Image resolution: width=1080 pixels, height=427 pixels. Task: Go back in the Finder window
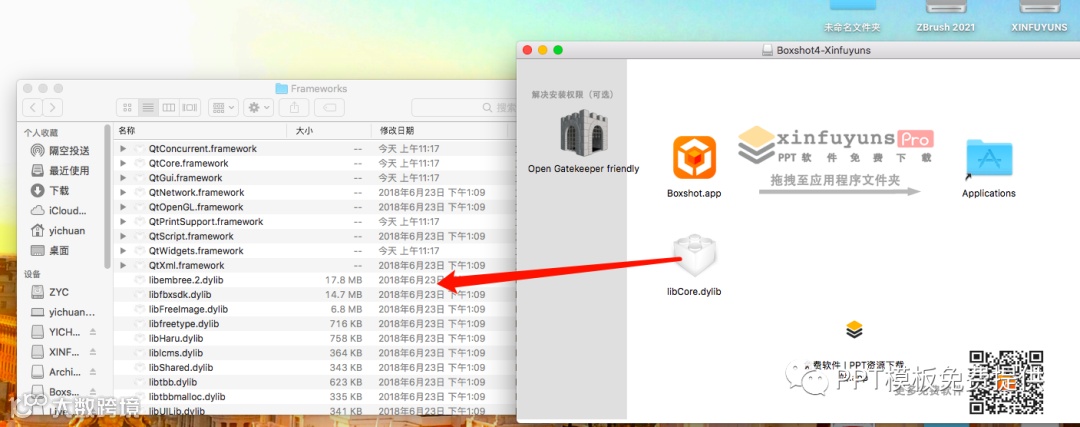(32, 107)
